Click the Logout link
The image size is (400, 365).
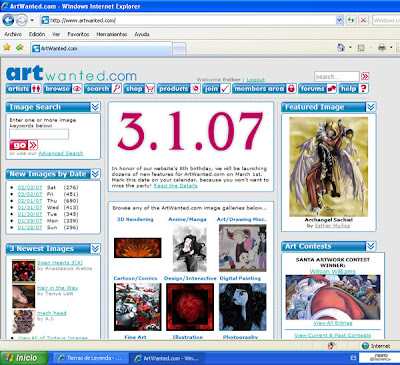[x=256, y=80]
